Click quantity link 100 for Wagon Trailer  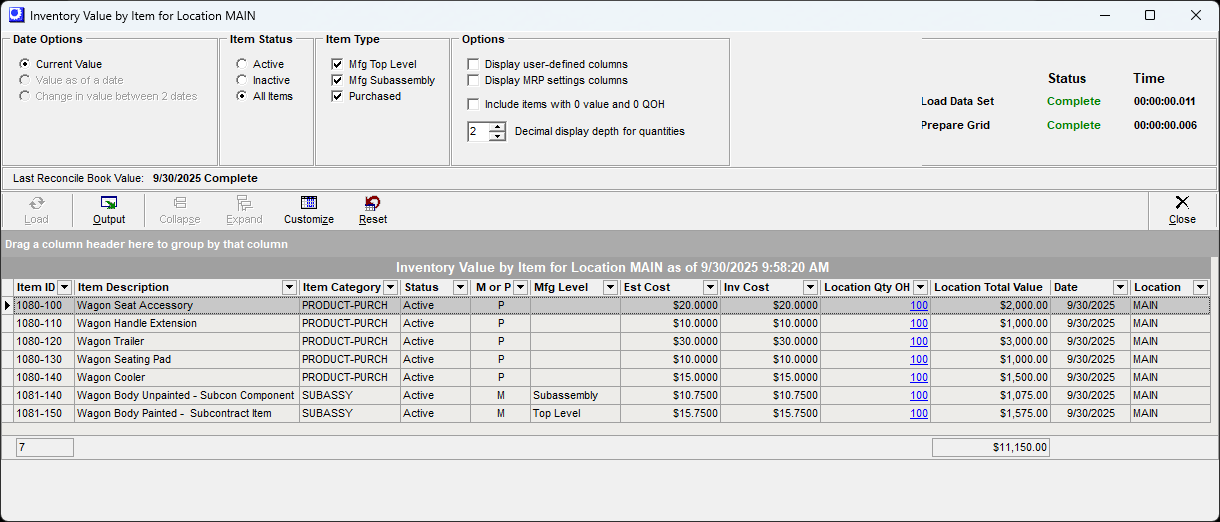coord(919,342)
